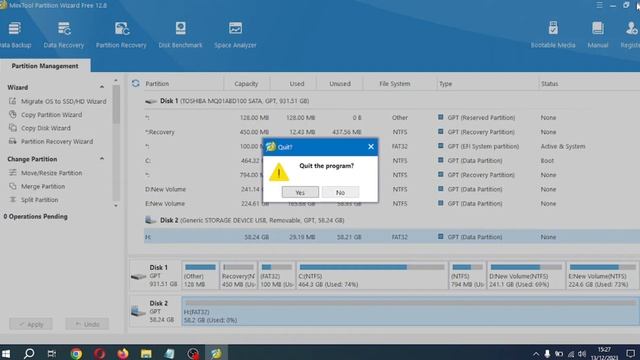Select H:(FAT32) 58.2 GB block

tap(411, 311)
